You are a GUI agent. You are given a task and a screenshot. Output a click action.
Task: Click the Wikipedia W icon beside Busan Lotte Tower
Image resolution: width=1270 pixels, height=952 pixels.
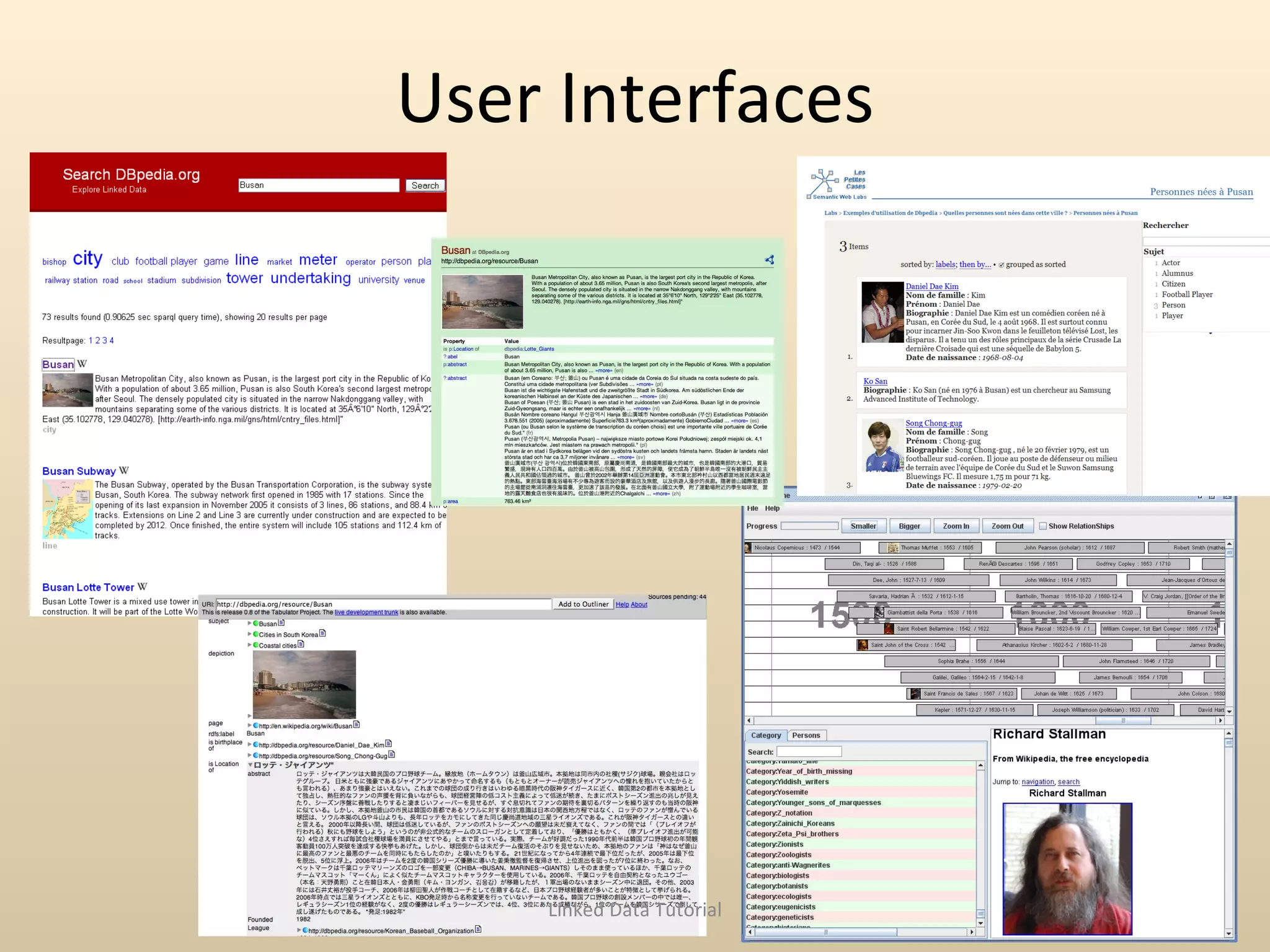(142, 586)
